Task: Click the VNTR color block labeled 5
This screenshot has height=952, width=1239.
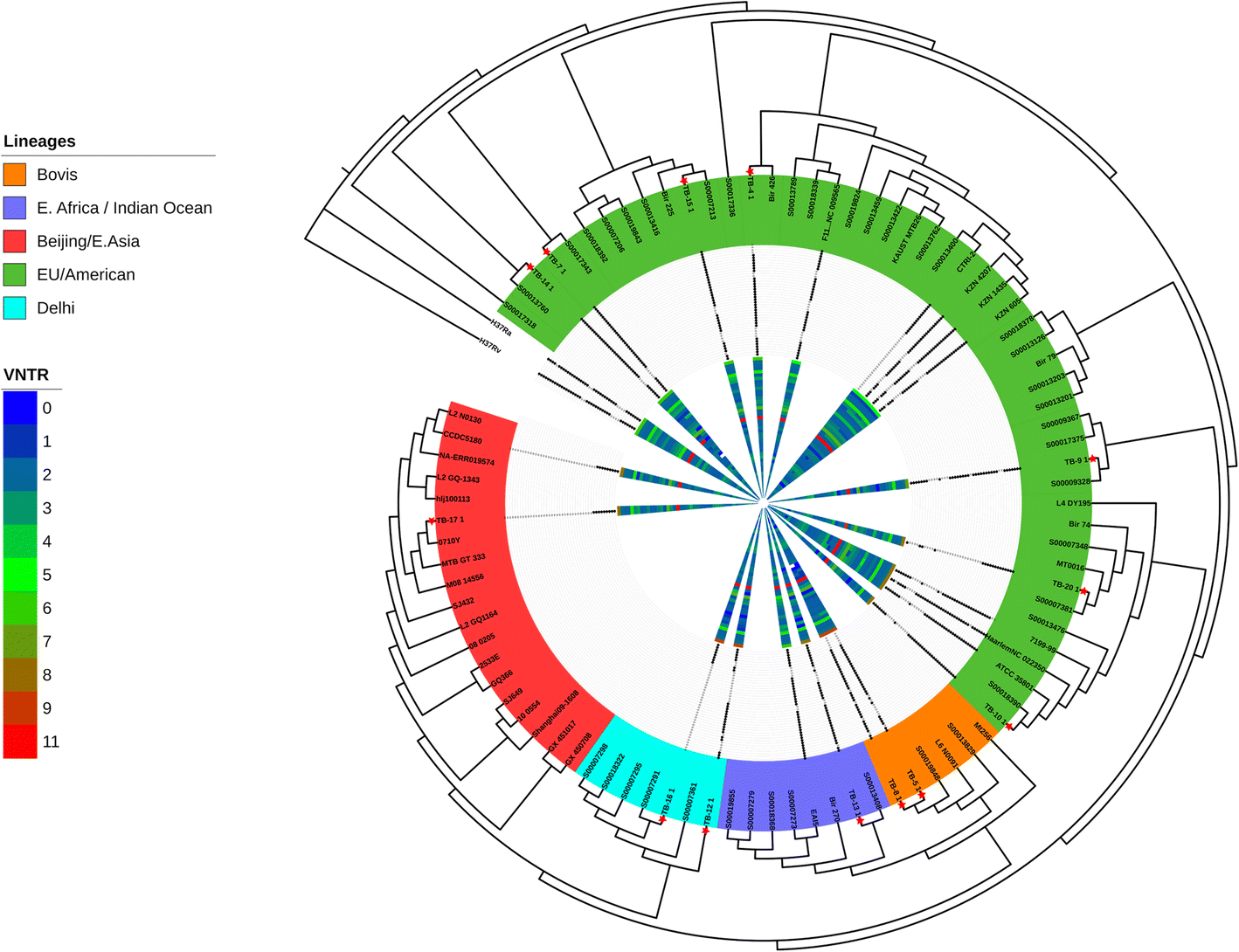Action: pyautogui.click(x=20, y=575)
